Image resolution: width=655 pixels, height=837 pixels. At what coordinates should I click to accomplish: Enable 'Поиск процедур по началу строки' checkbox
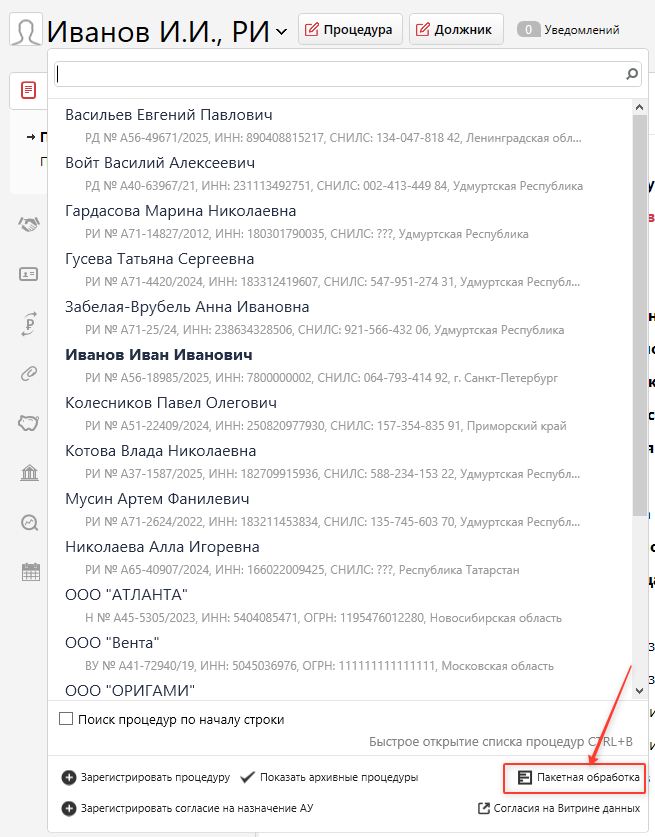pos(67,719)
